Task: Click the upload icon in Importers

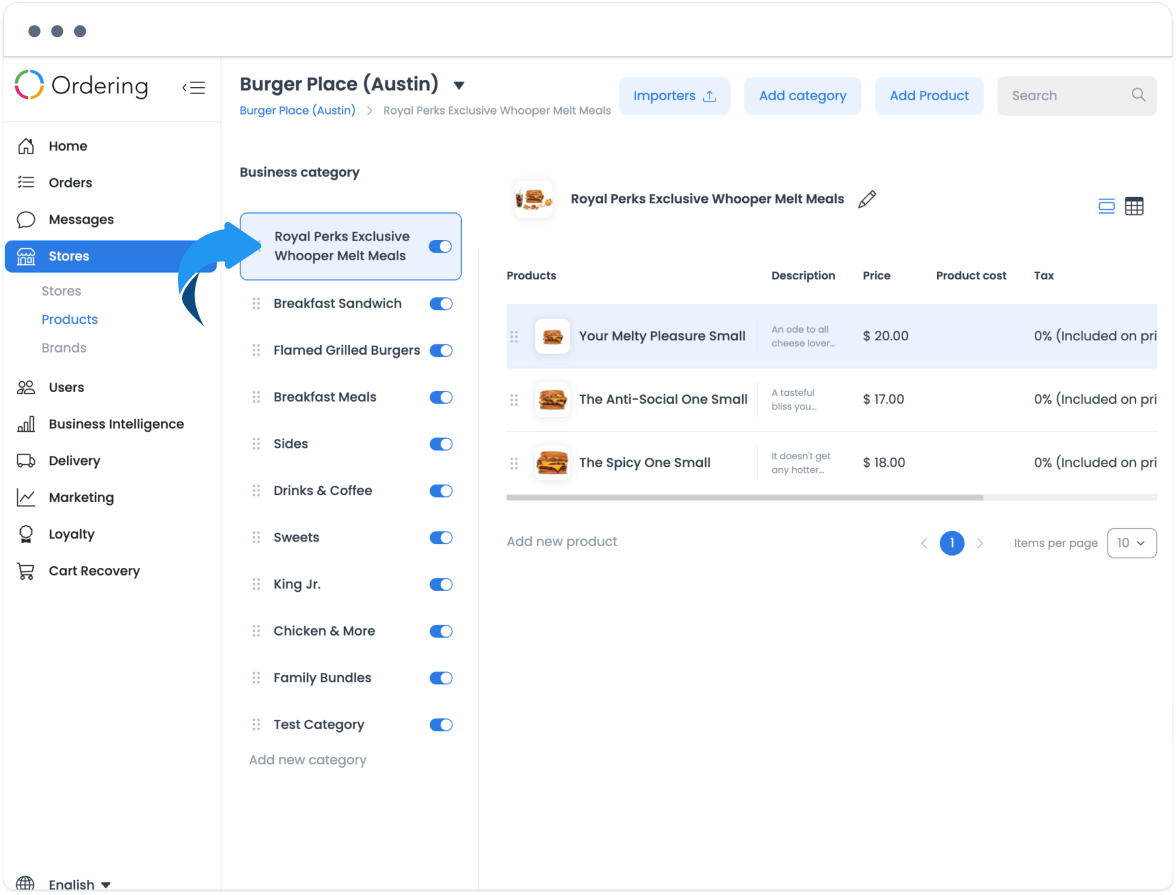Action: pos(710,96)
